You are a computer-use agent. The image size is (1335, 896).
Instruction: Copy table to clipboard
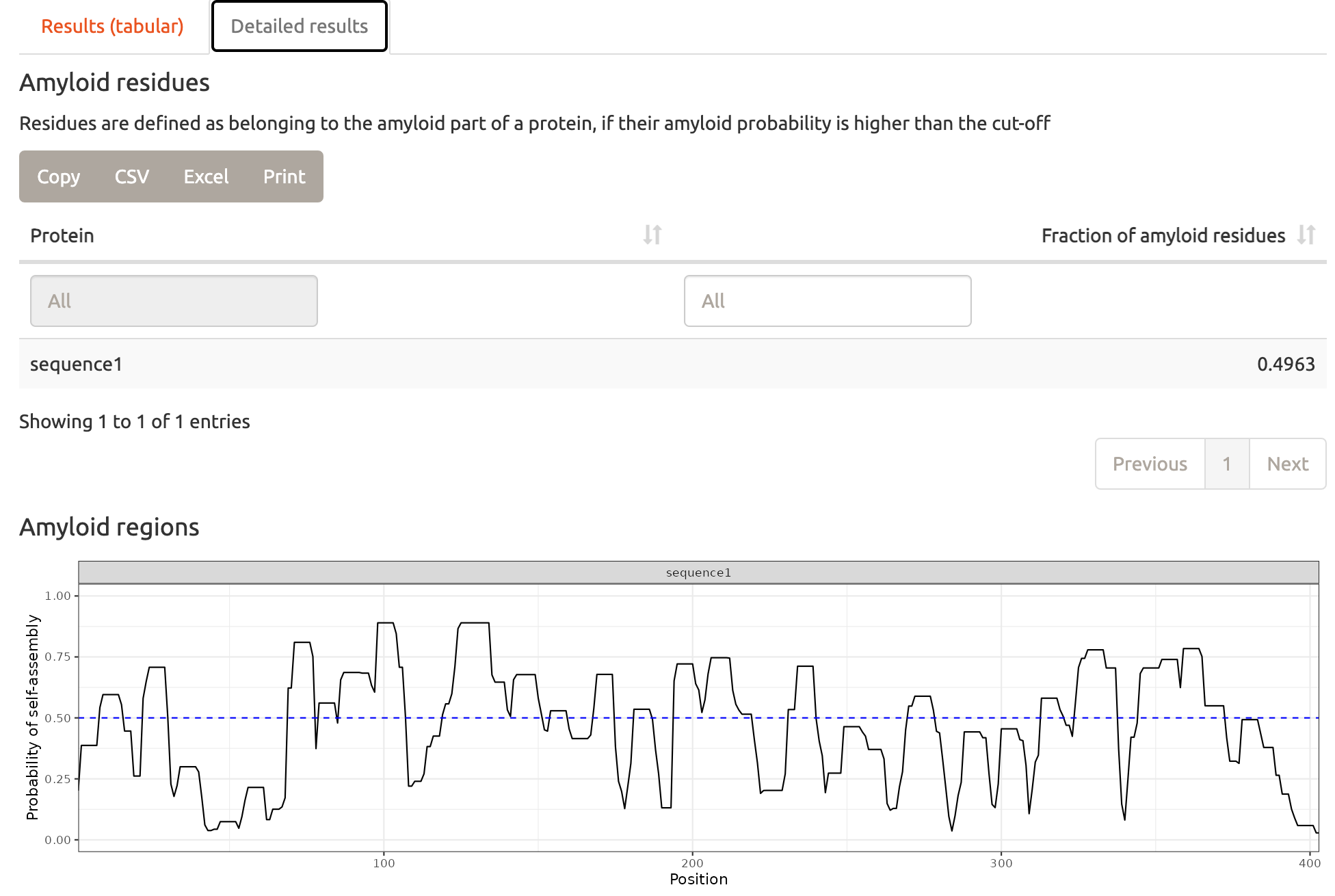click(x=59, y=176)
